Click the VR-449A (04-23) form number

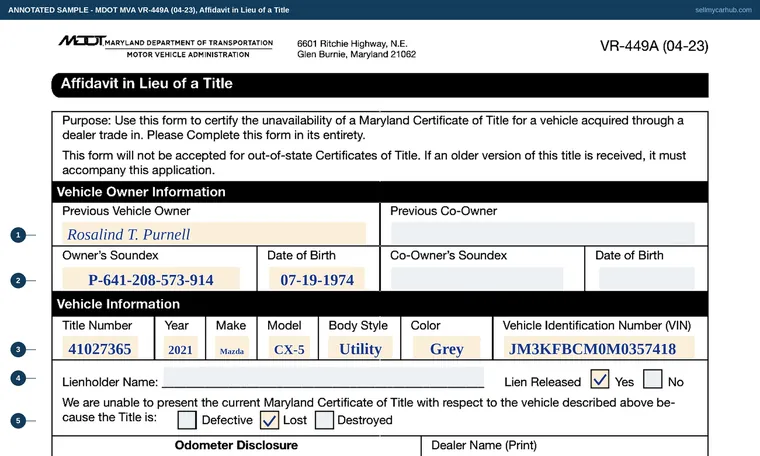pos(654,46)
